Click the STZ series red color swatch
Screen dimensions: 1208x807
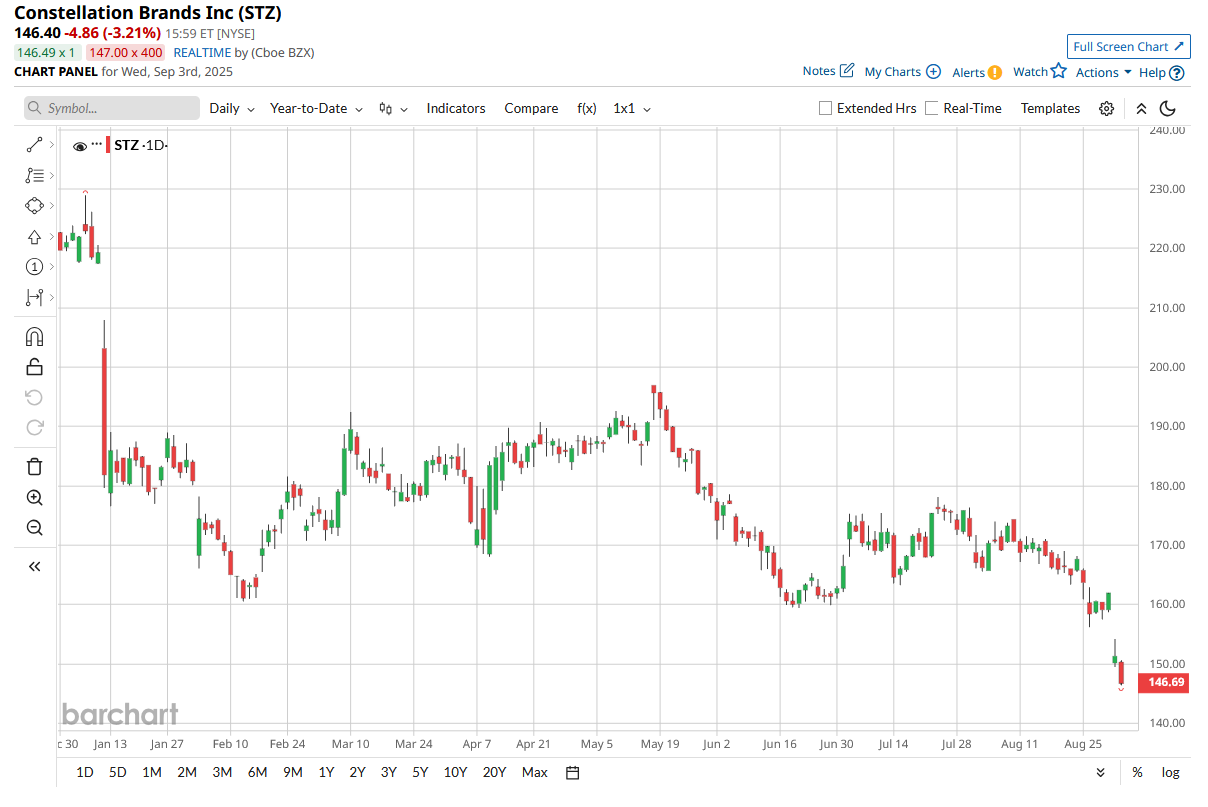(108, 145)
